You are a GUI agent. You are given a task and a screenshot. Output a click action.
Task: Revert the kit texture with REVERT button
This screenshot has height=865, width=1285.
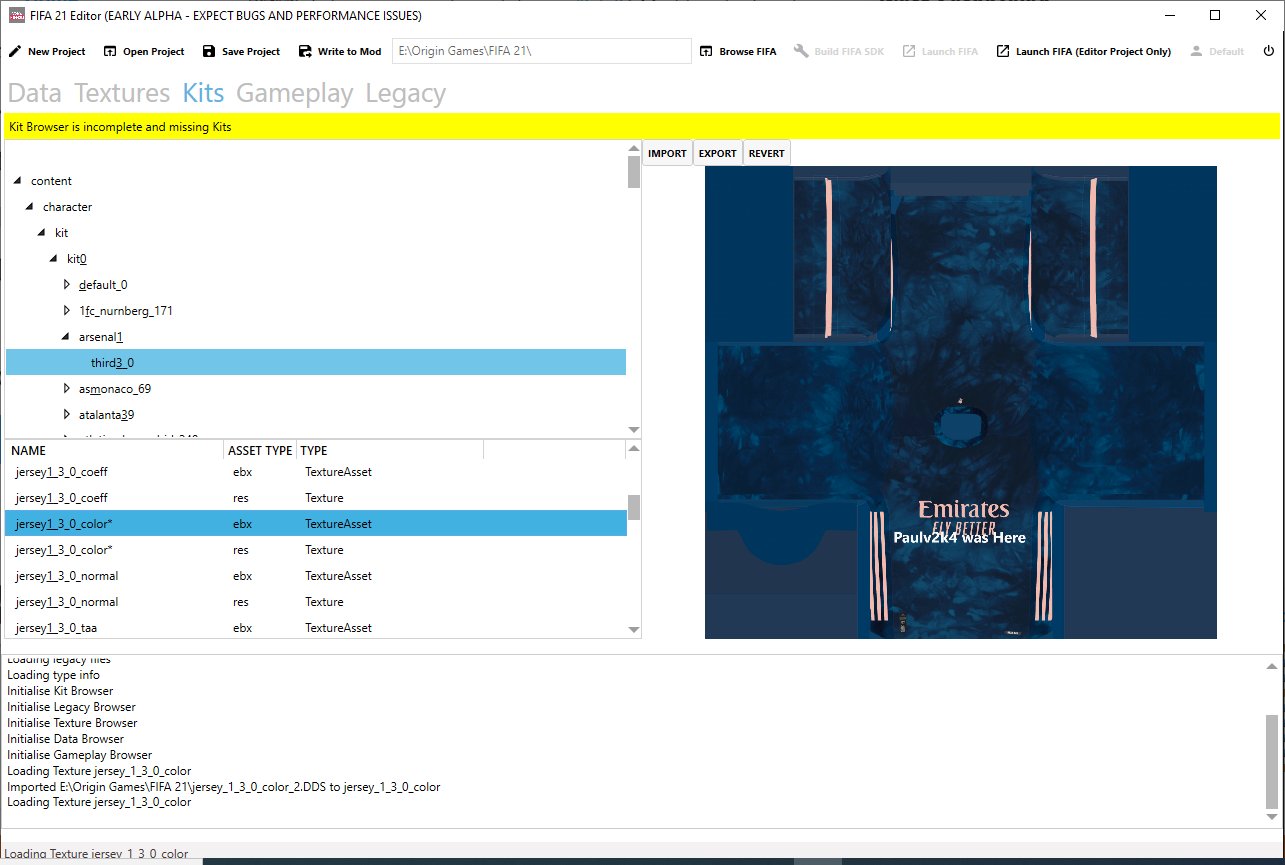click(766, 152)
